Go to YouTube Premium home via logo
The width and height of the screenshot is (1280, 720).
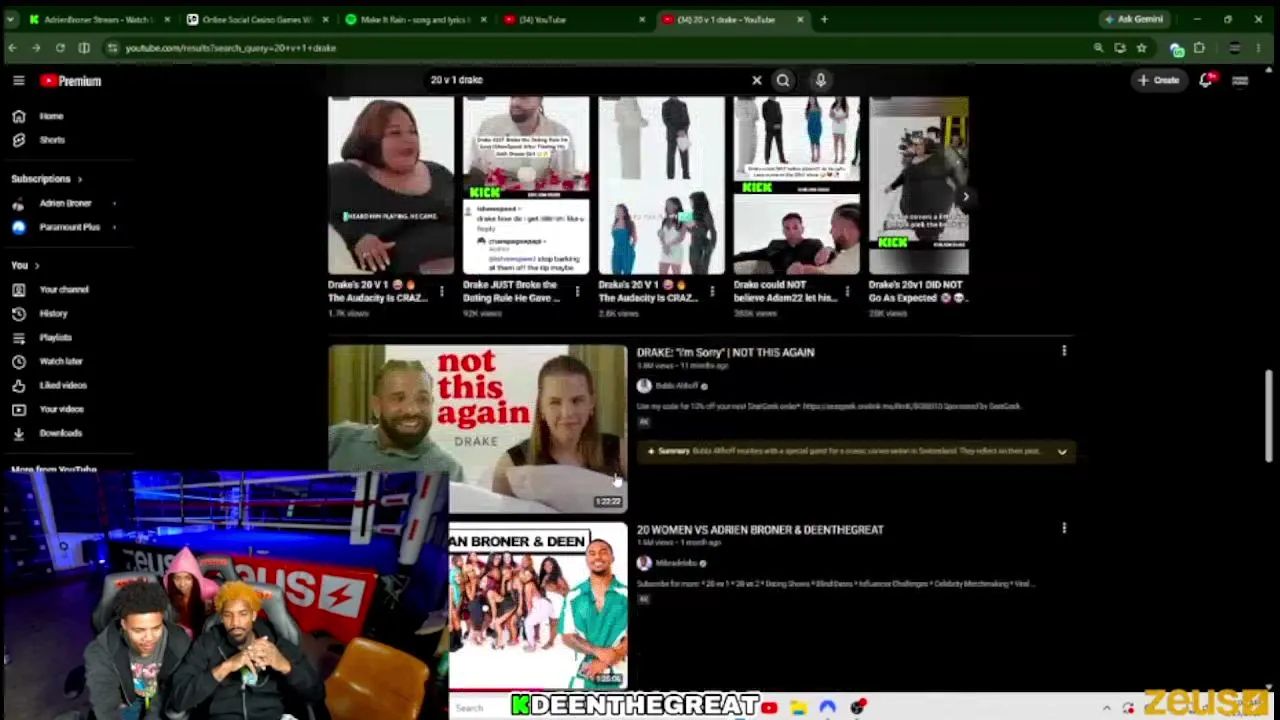(x=71, y=81)
